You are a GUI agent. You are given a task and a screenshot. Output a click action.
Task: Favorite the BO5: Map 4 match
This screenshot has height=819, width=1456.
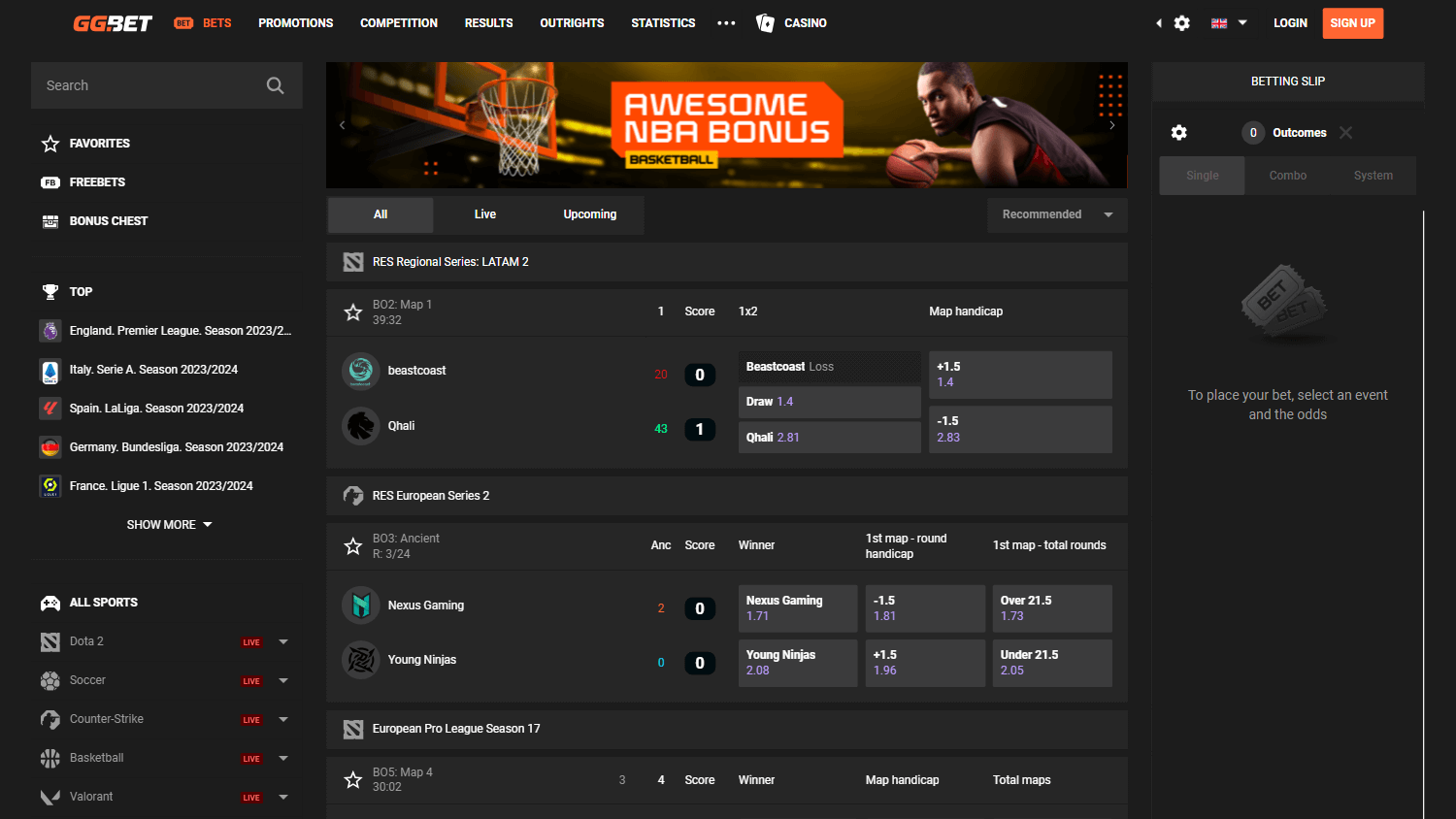pos(353,780)
